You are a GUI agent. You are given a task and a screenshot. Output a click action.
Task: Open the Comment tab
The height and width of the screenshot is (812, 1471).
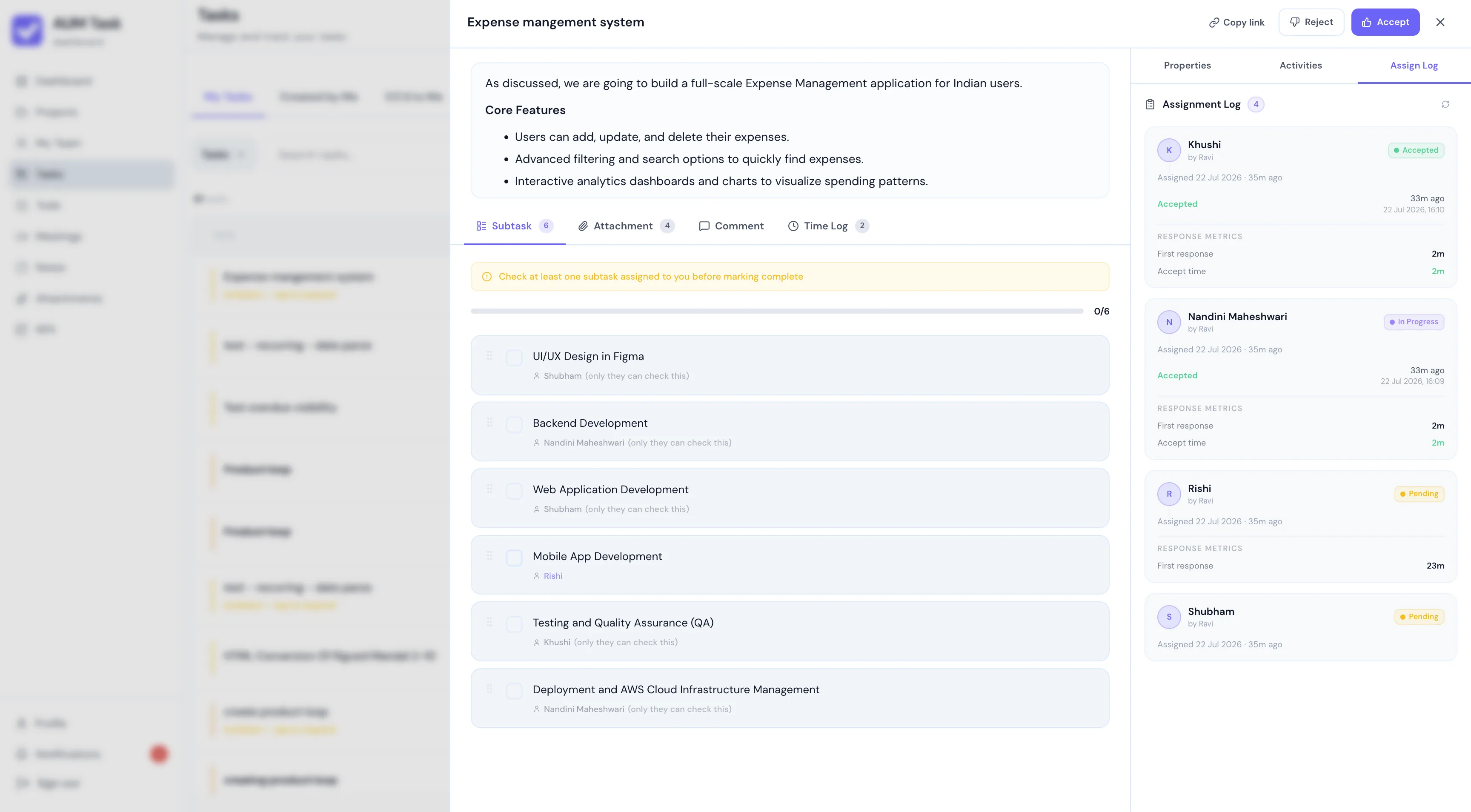[x=731, y=226]
